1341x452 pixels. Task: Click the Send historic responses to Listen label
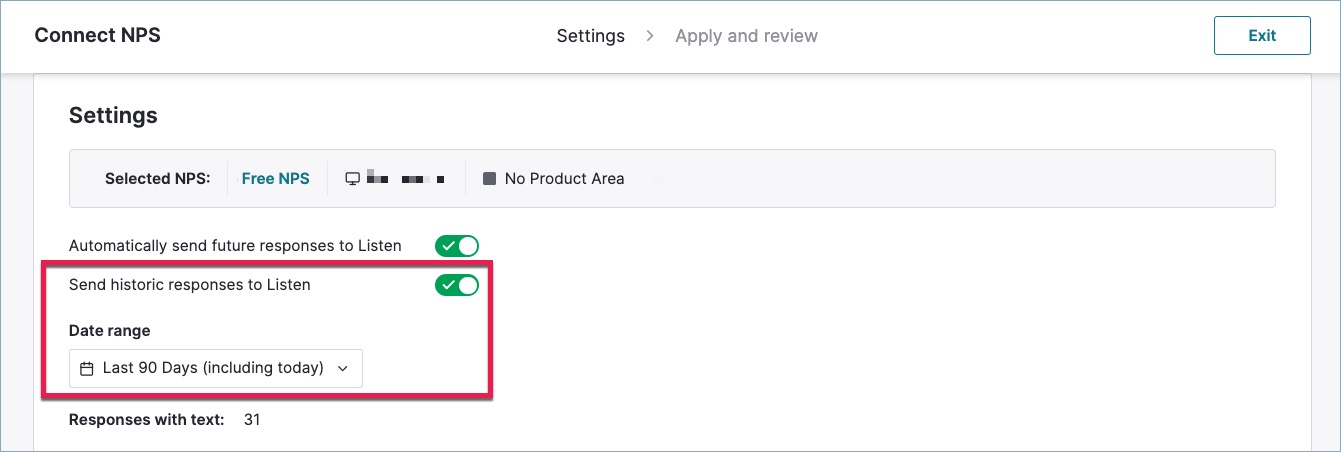pos(190,285)
